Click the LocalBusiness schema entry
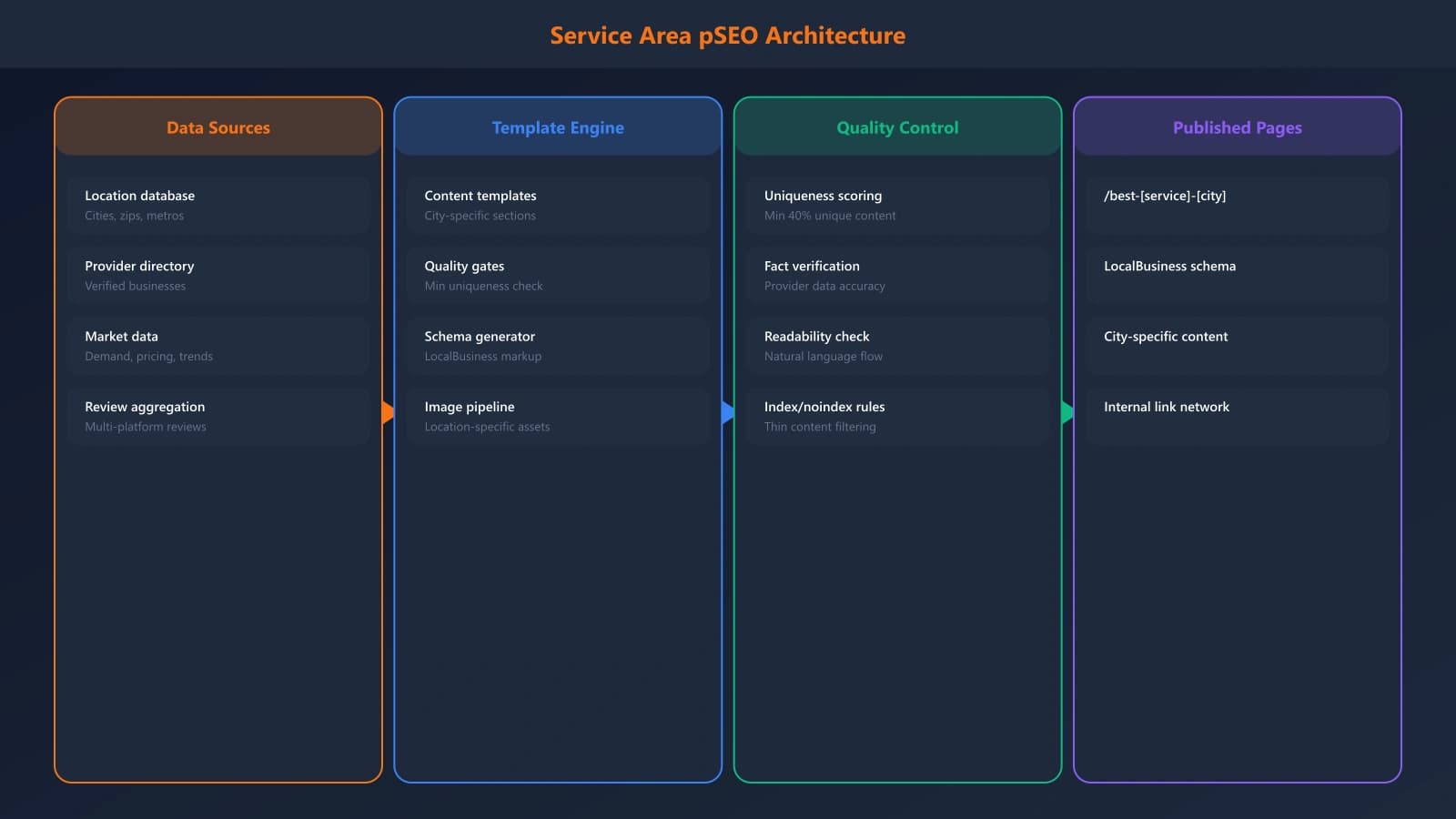The width and height of the screenshot is (1456, 819). [1238, 275]
